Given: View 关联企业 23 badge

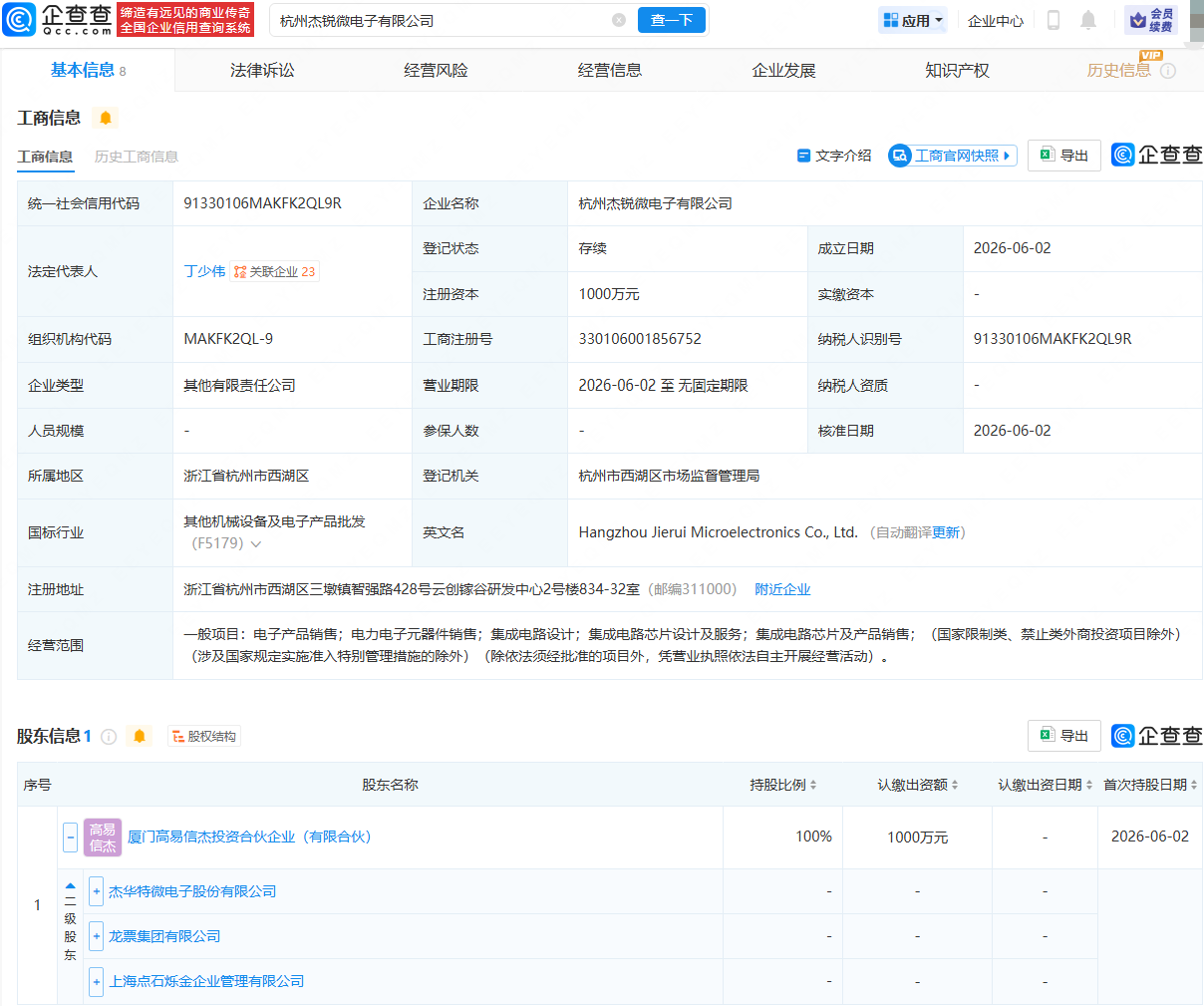Looking at the screenshot, I should [x=275, y=271].
